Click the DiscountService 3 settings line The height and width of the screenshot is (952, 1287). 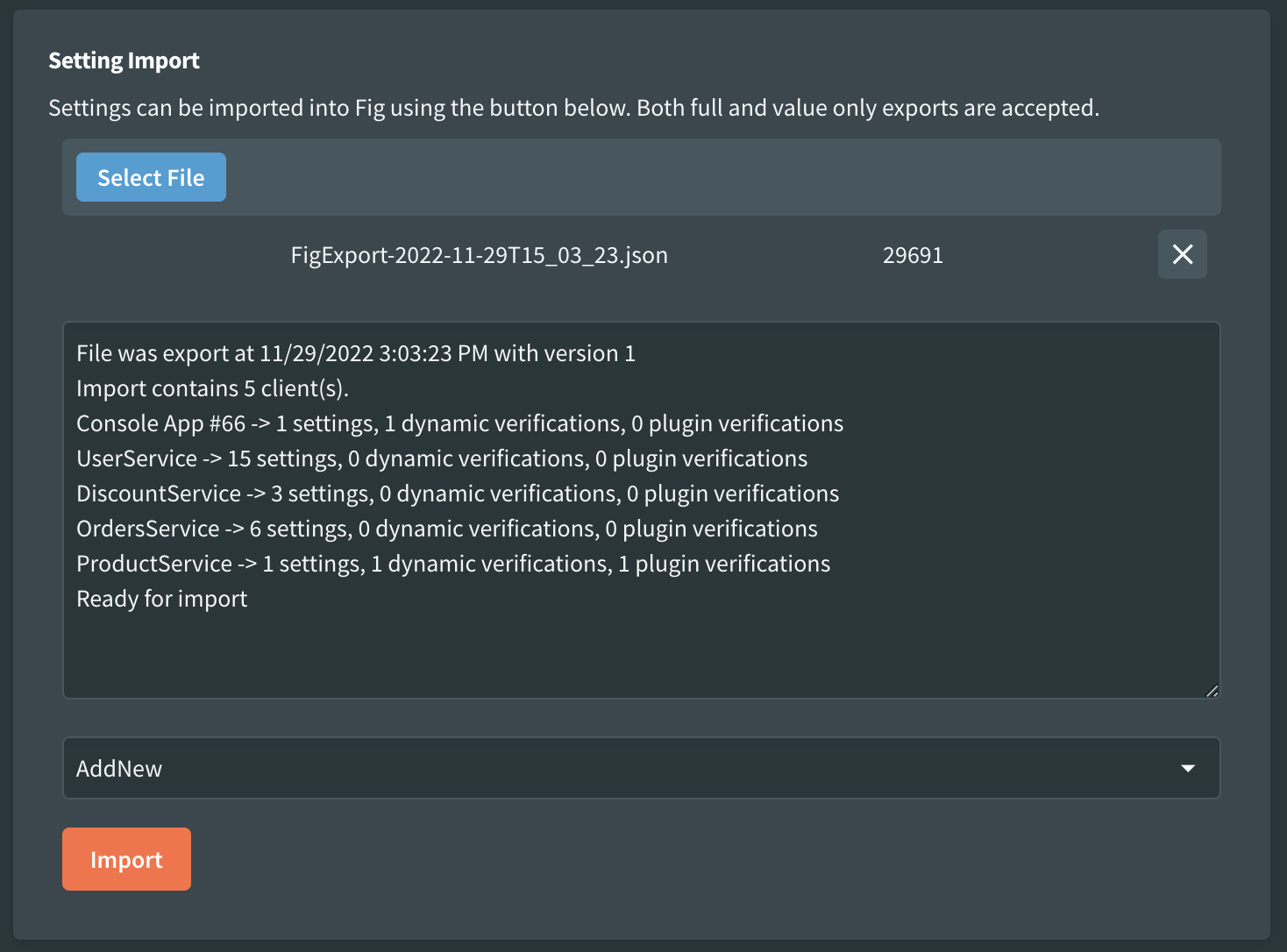click(458, 494)
